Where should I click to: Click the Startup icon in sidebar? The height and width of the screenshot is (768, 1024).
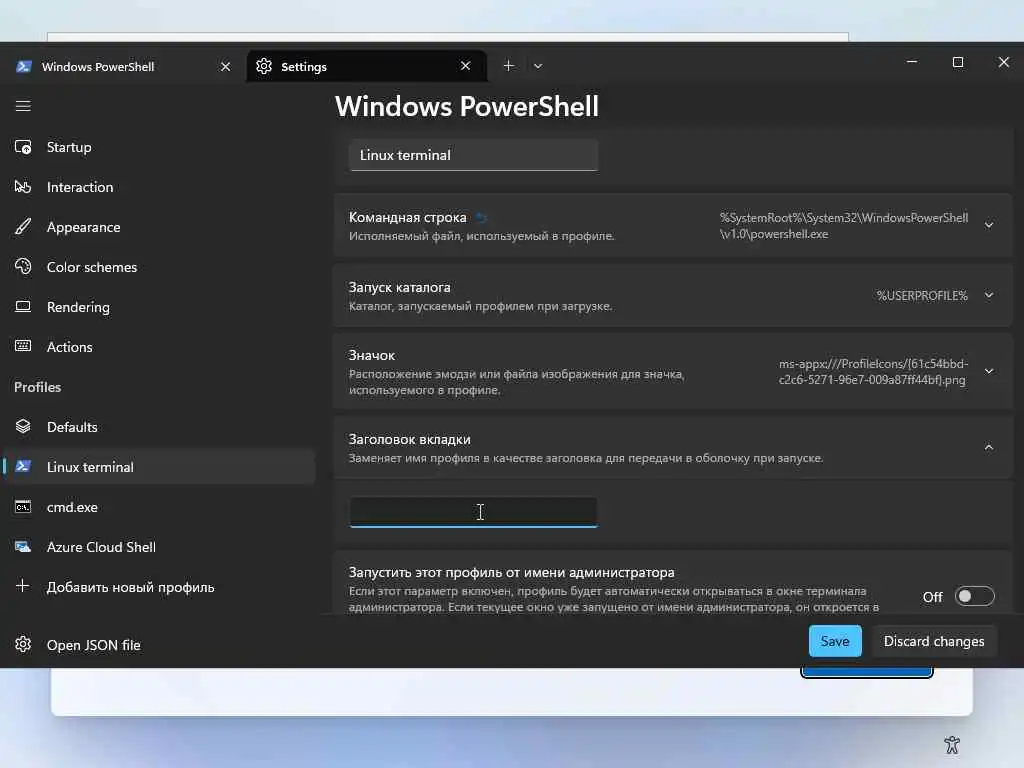tap(23, 147)
